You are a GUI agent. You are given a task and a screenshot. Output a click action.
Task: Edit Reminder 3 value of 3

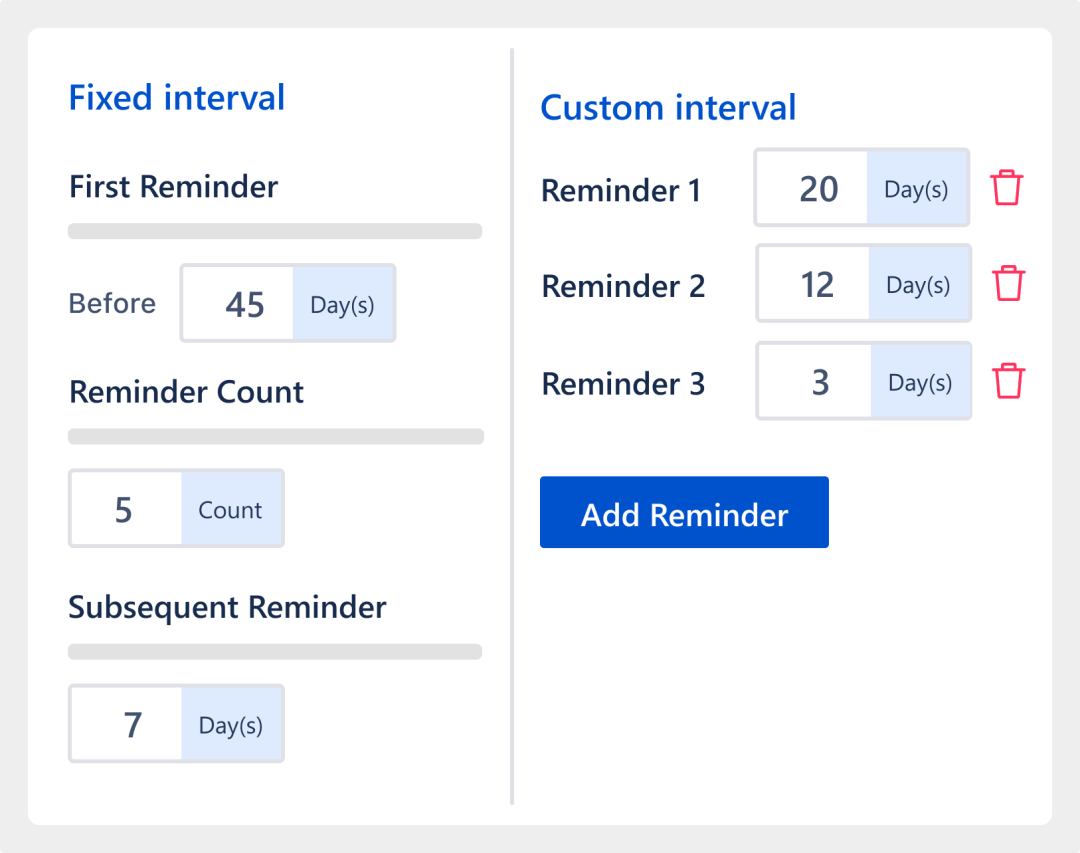(x=816, y=382)
